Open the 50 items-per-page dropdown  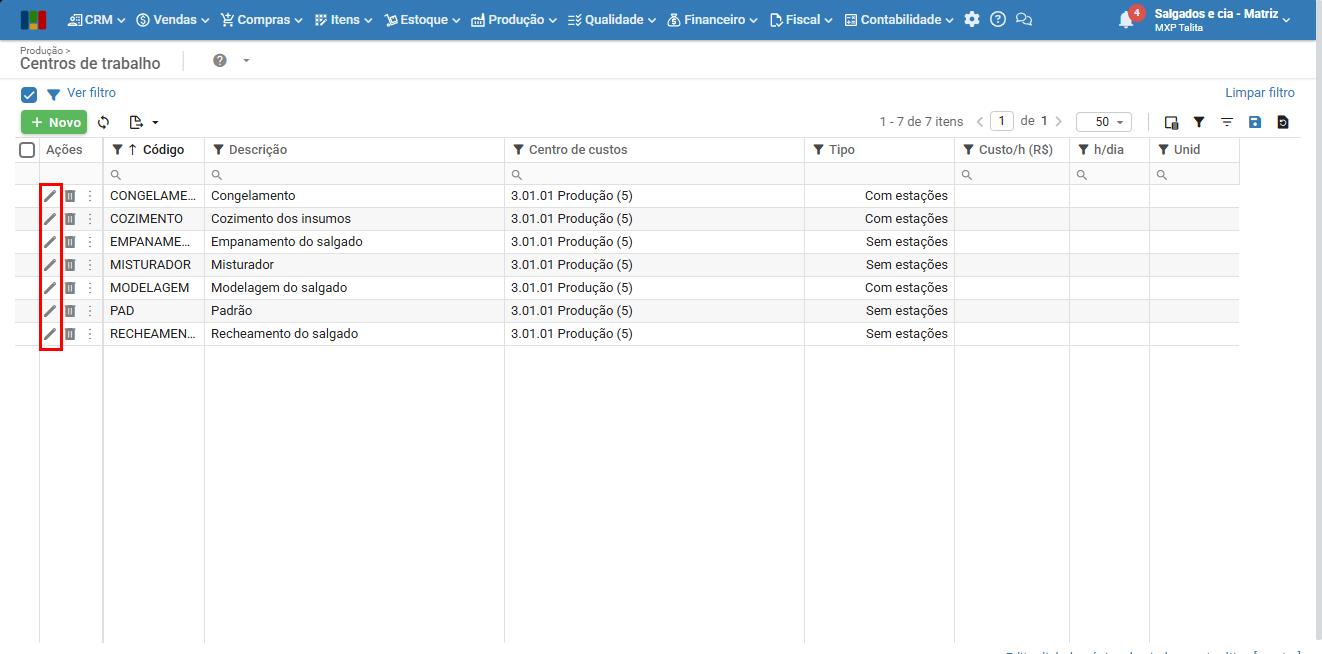pos(1103,122)
